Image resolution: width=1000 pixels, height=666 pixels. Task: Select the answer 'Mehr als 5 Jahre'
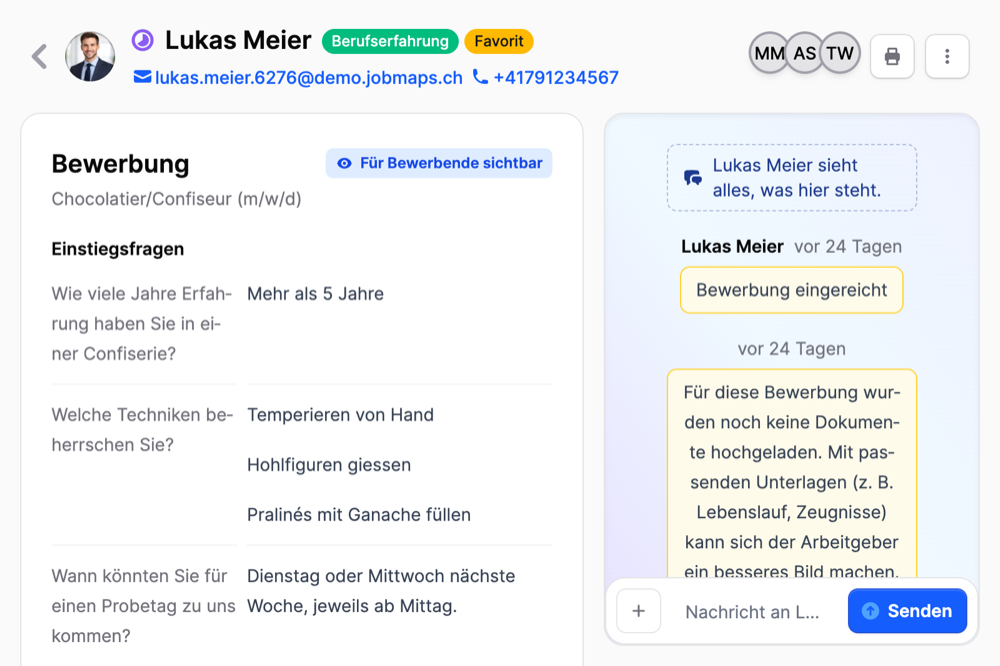click(x=316, y=294)
